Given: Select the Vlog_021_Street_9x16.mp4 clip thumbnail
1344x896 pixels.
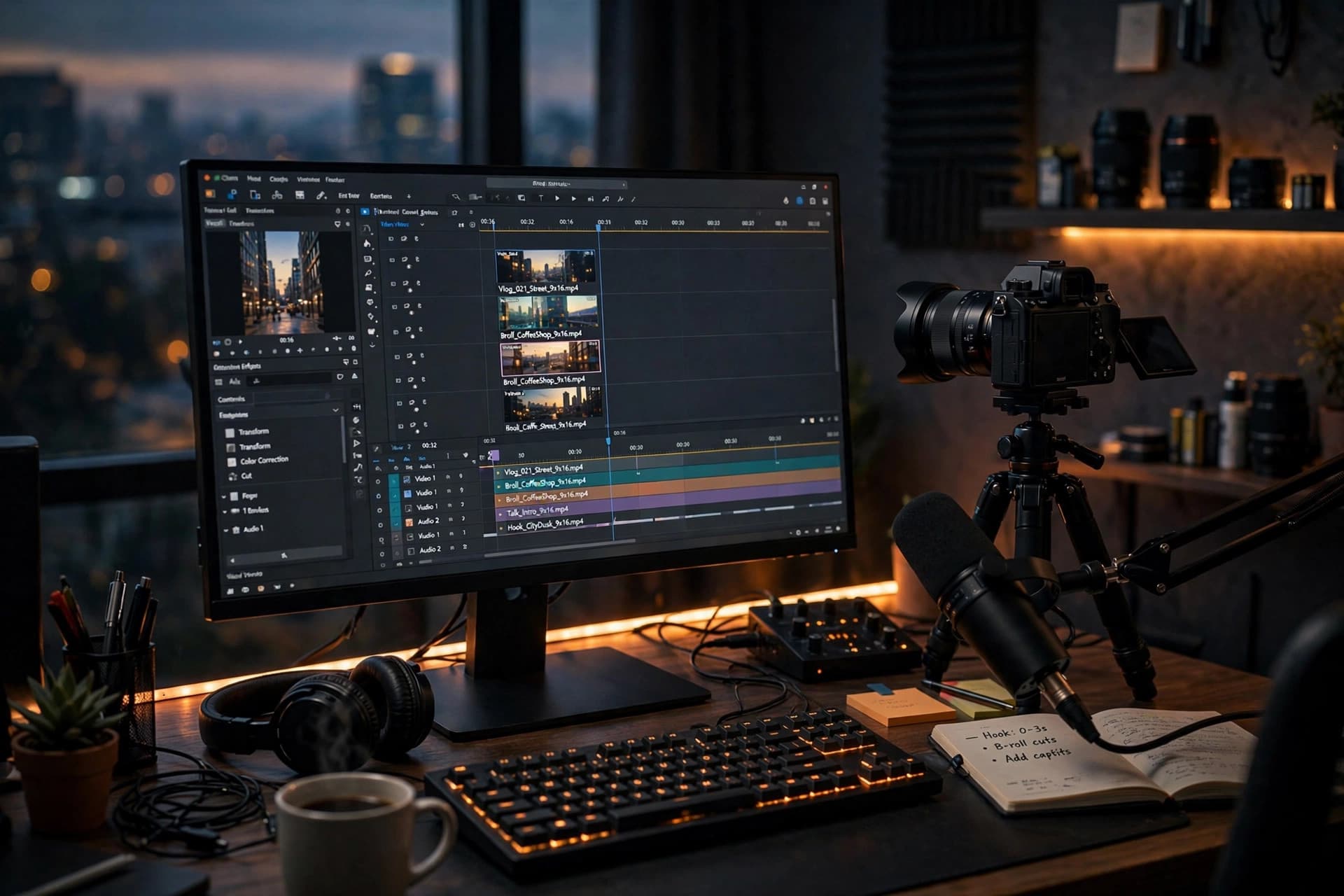Looking at the screenshot, I should (545, 266).
